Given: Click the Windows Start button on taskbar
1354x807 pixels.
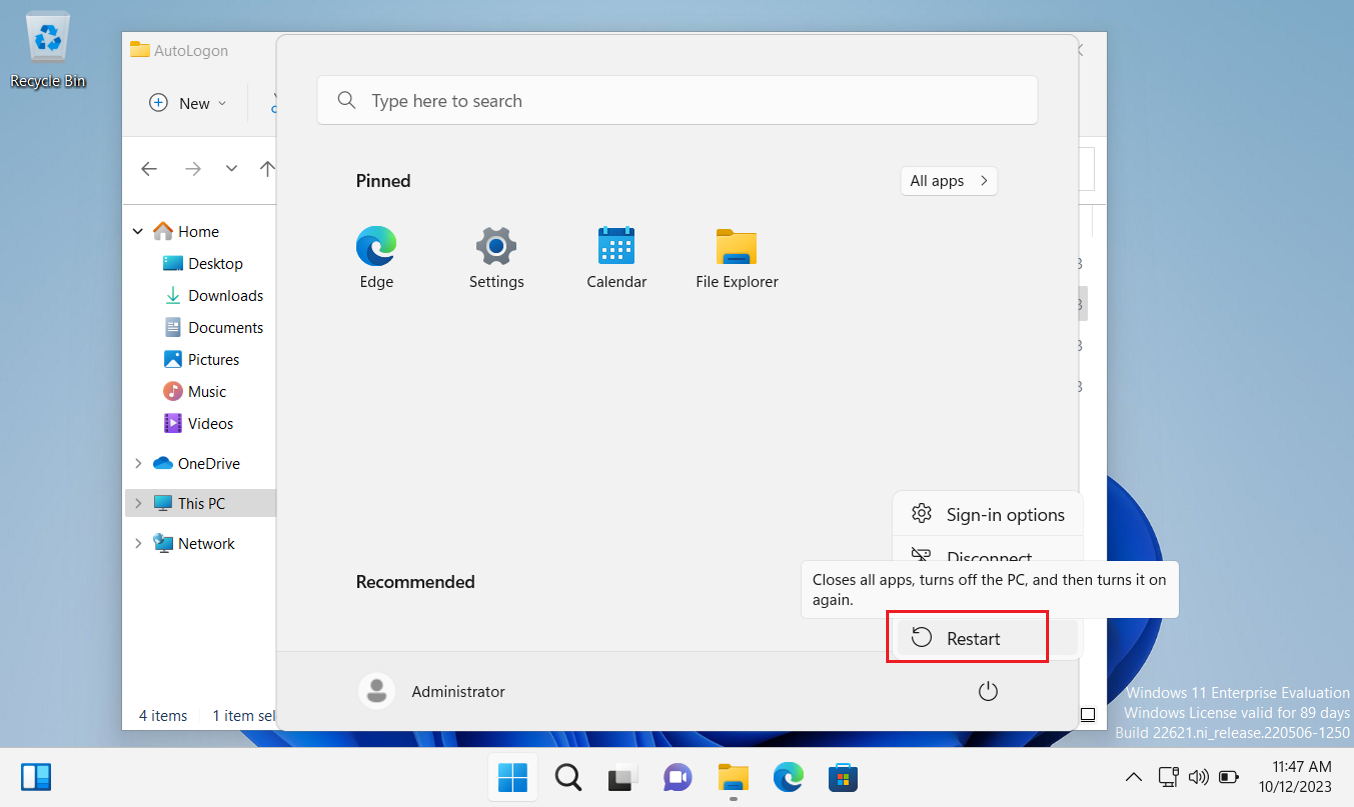Looking at the screenshot, I should click(513, 777).
